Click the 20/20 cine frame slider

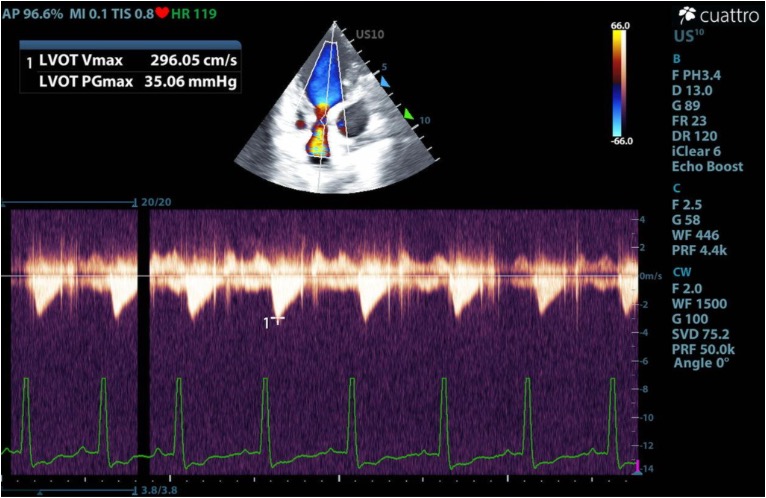click(69, 202)
